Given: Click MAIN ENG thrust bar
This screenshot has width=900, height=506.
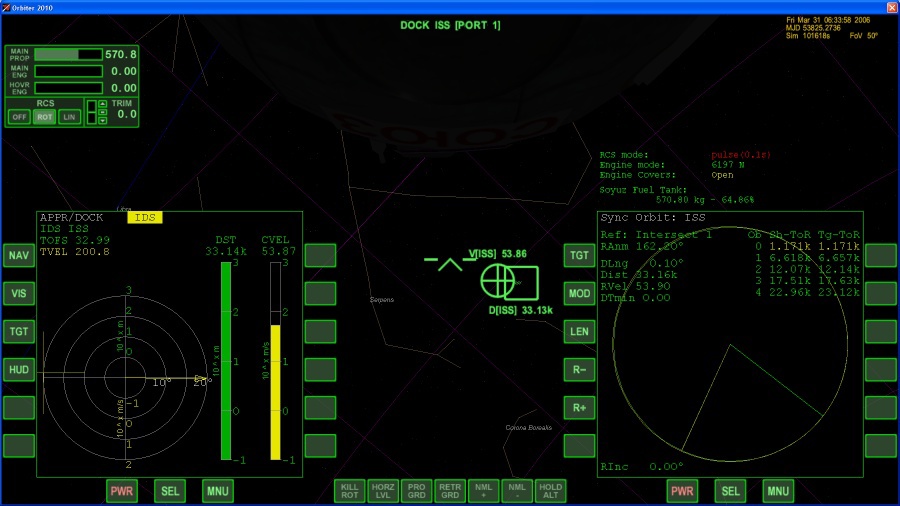Looking at the screenshot, I should (x=68, y=71).
